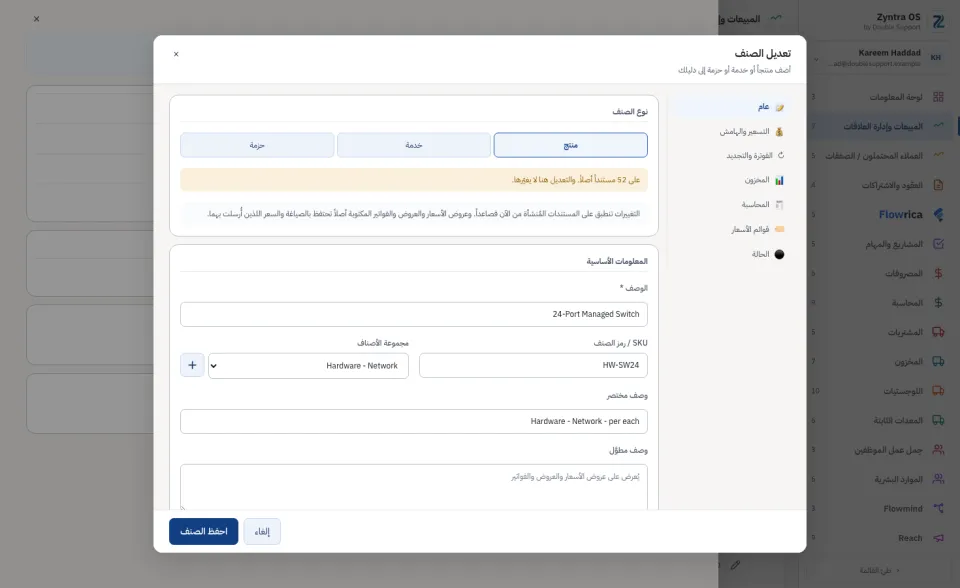Close the edit item dialog
The height and width of the screenshot is (588, 960).
pyautogui.click(x=176, y=55)
